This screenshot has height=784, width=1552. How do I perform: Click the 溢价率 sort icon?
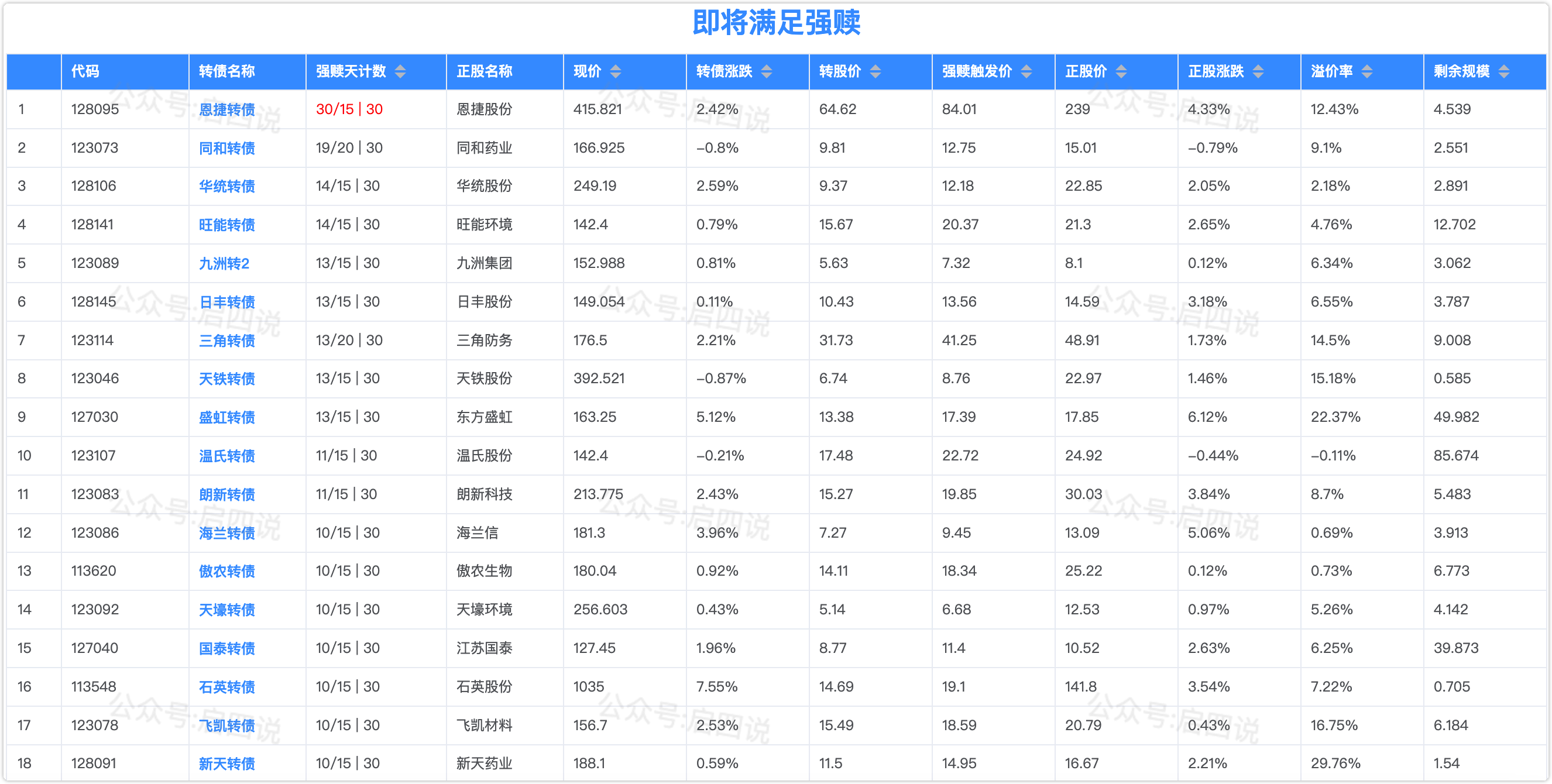(1367, 71)
